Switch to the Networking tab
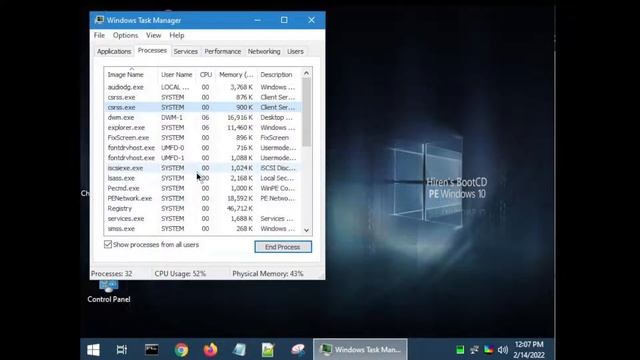 [264, 51]
